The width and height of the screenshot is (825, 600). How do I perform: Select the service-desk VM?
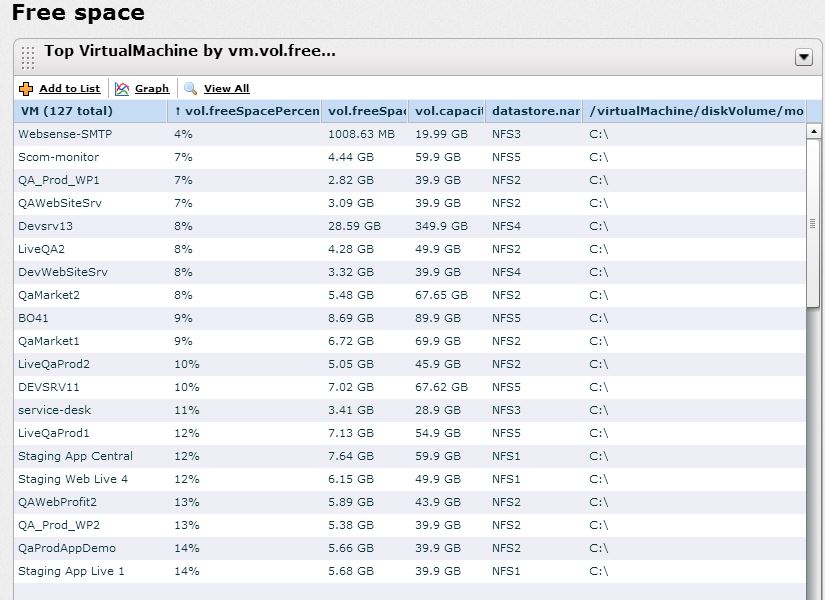click(54, 410)
